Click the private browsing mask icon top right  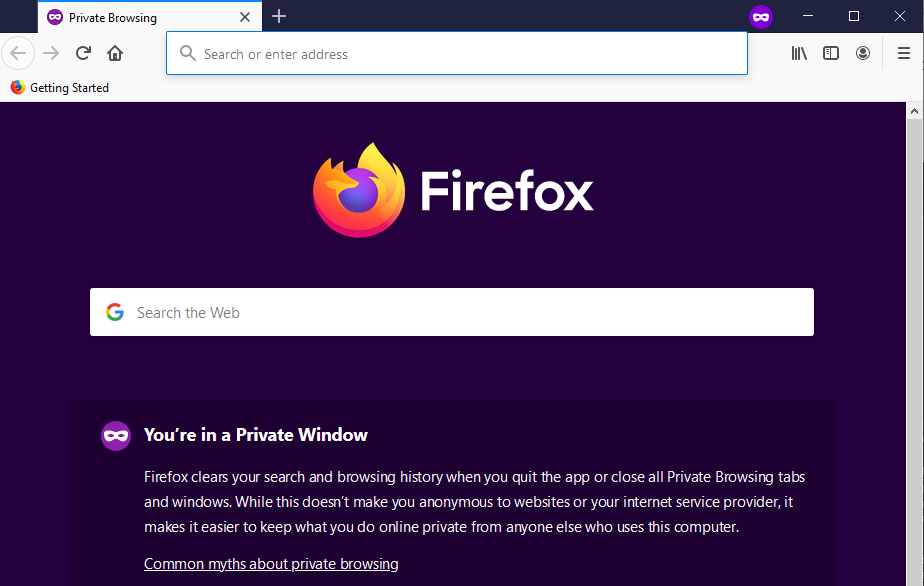click(761, 16)
